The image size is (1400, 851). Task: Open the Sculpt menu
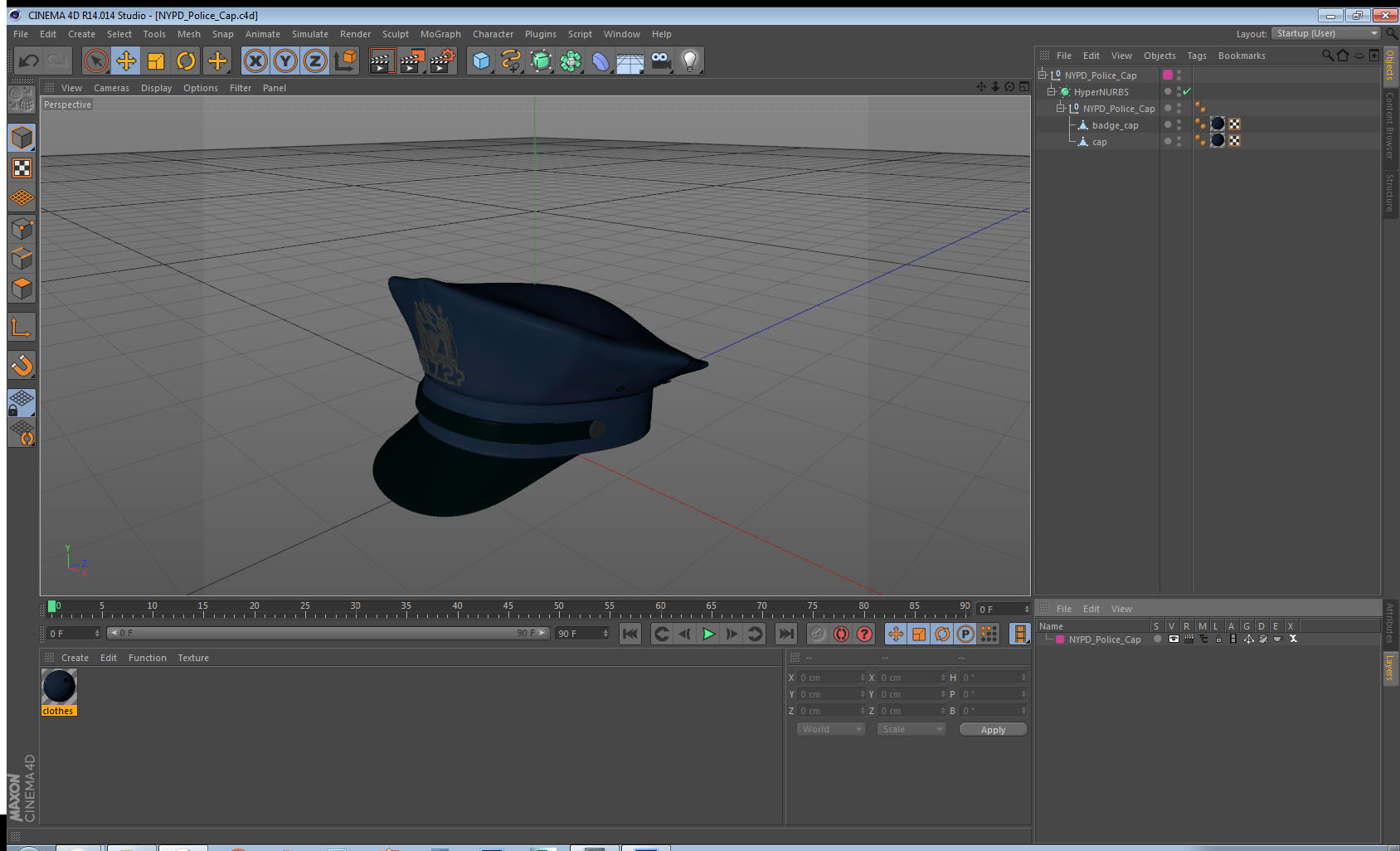coord(396,34)
